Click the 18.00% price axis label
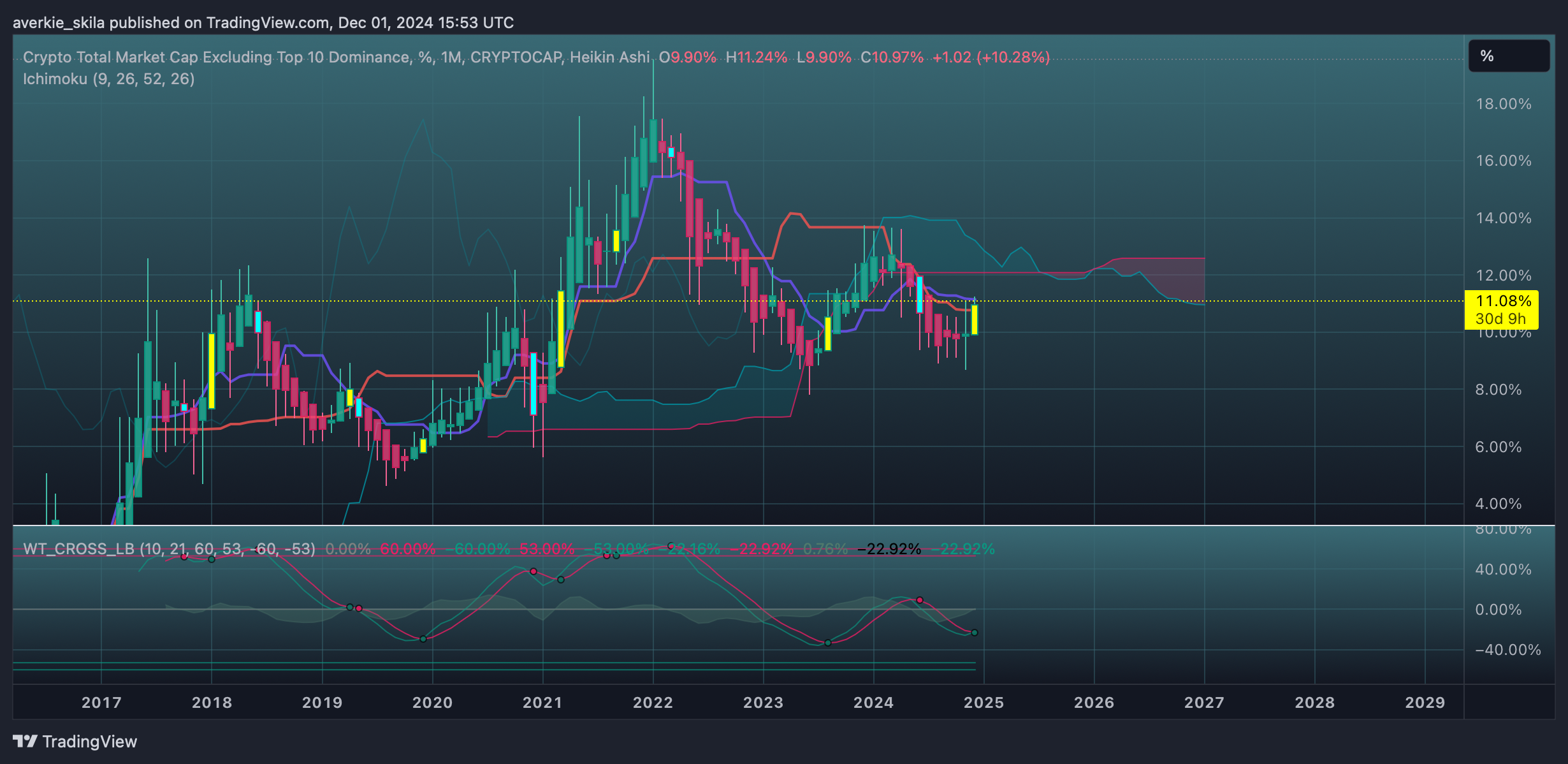 click(1504, 104)
